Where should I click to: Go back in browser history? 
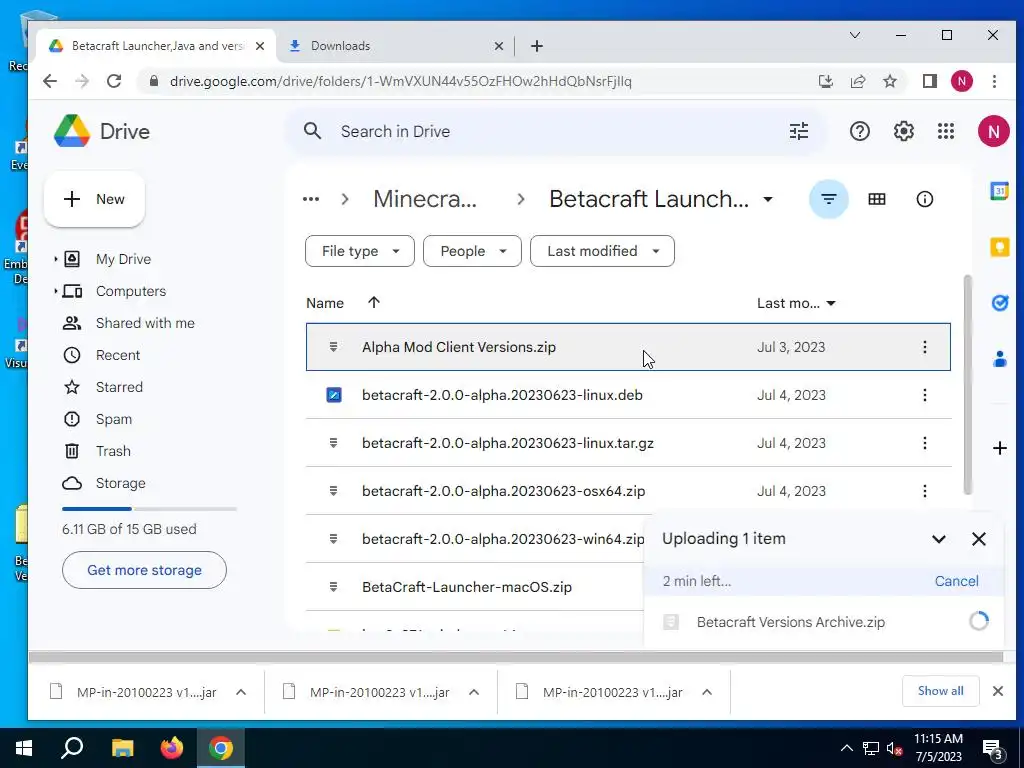pos(50,81)
